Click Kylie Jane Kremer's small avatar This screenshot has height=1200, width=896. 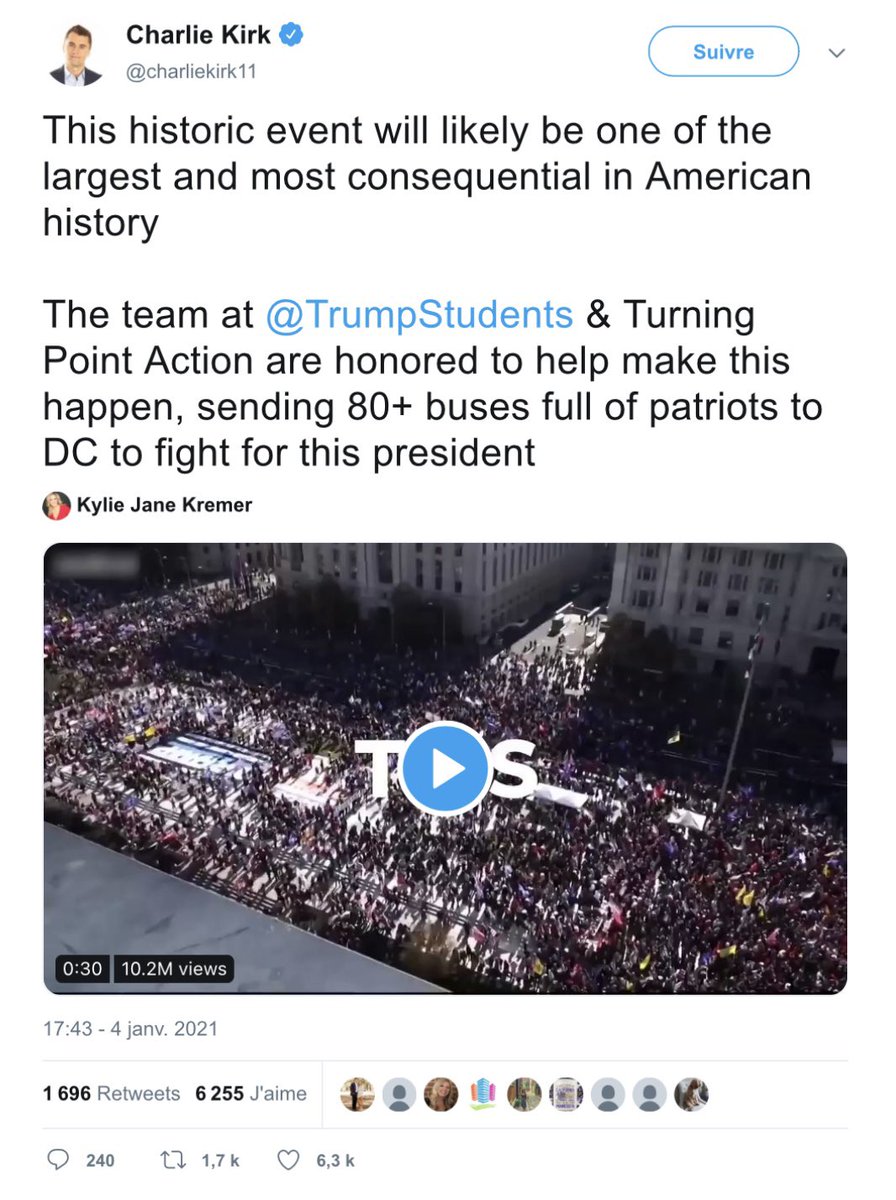click(56, 505)
